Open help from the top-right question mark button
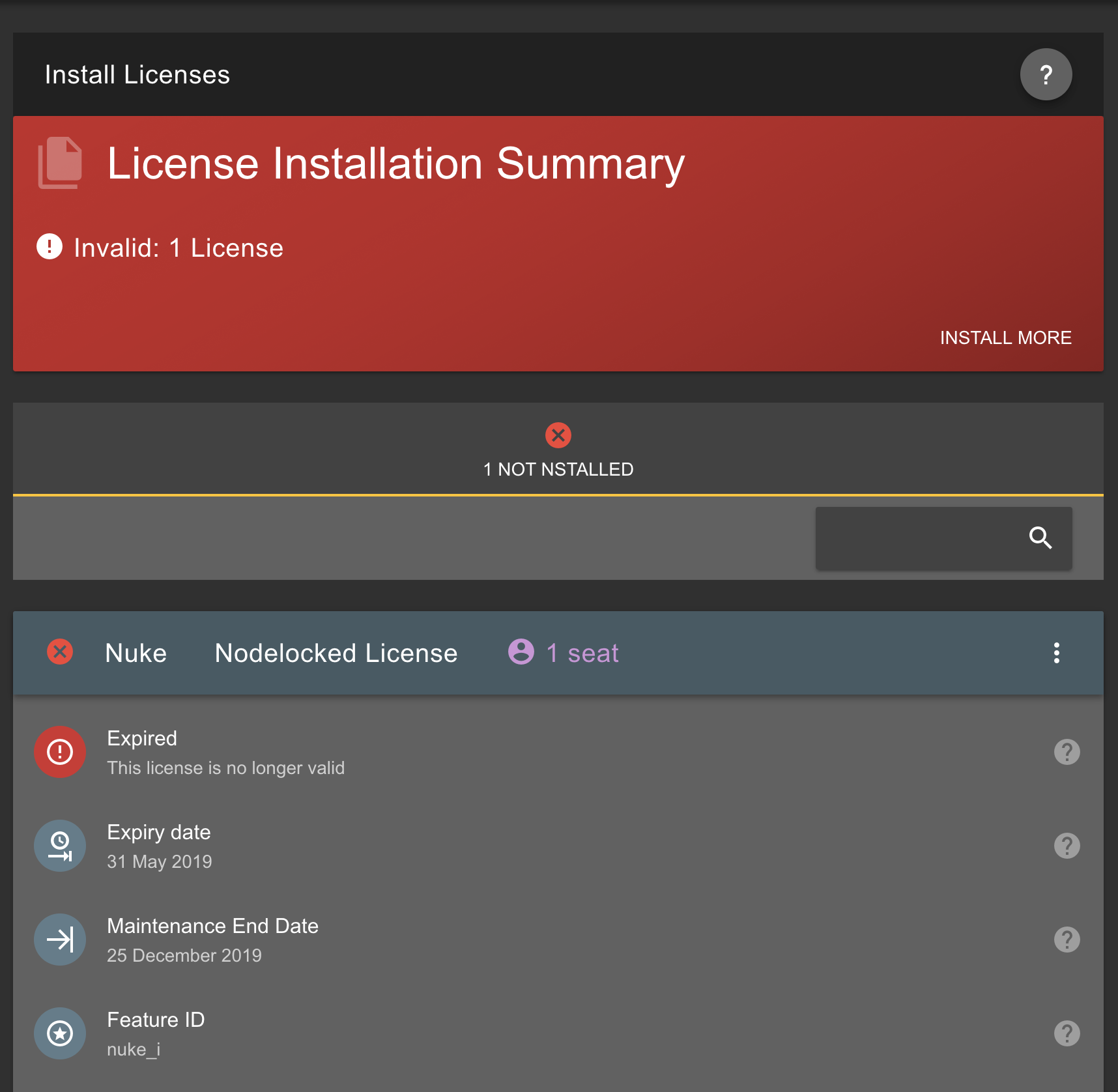1118x1092 pixels. click(x=1046, y=74)
